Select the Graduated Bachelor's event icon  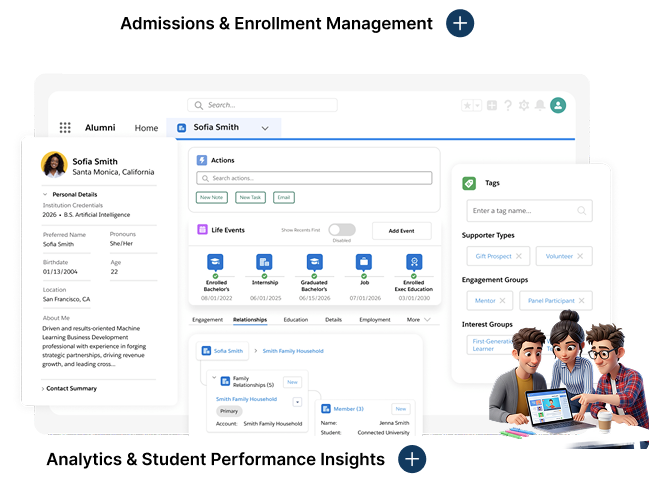pyautogui.click(x=314, y=262)
